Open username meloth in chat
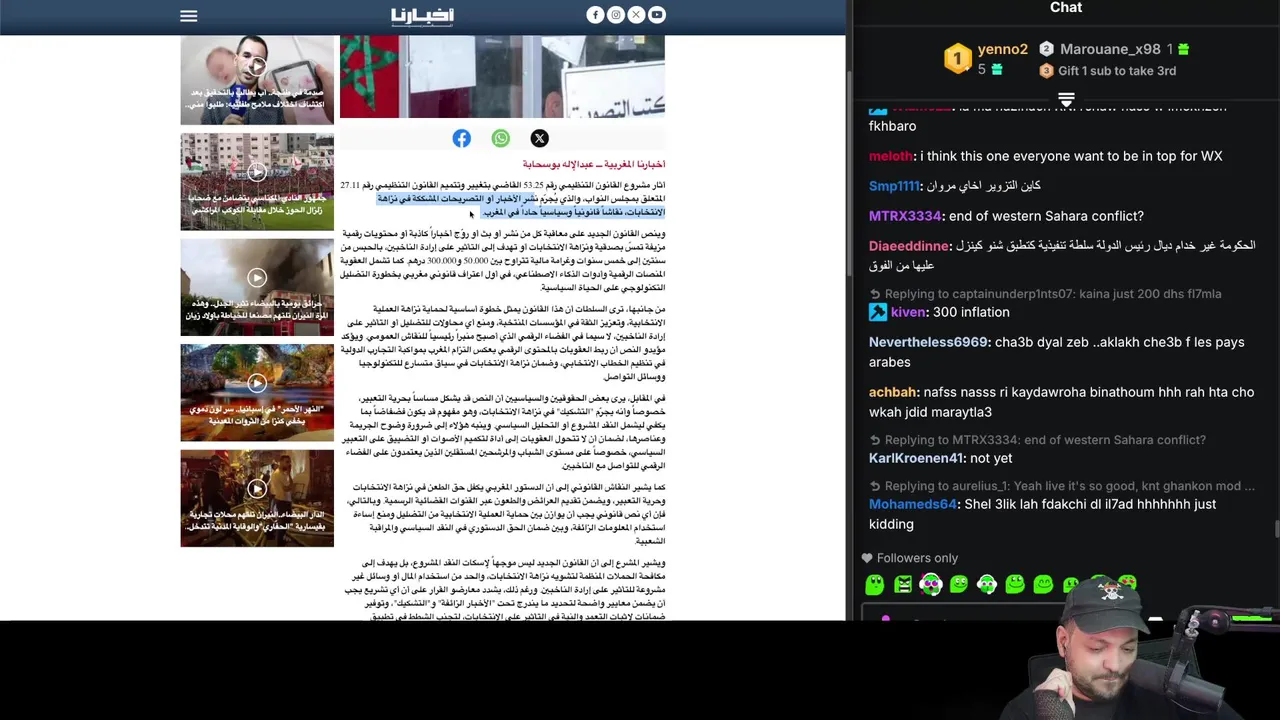 coord(890,156)
